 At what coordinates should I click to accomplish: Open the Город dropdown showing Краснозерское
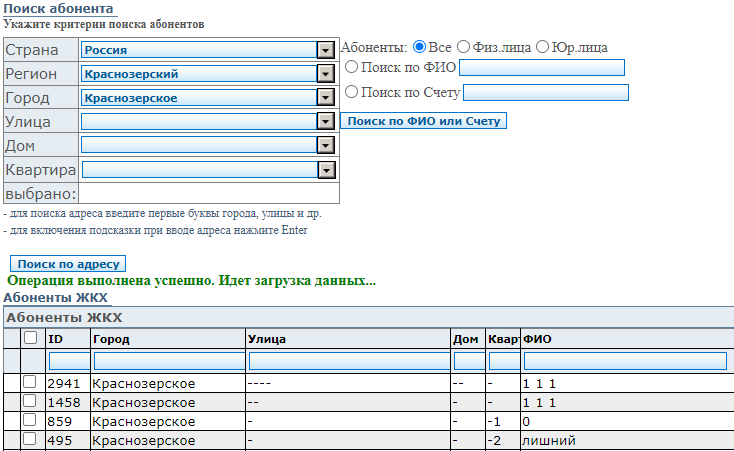tap(324, 98)
